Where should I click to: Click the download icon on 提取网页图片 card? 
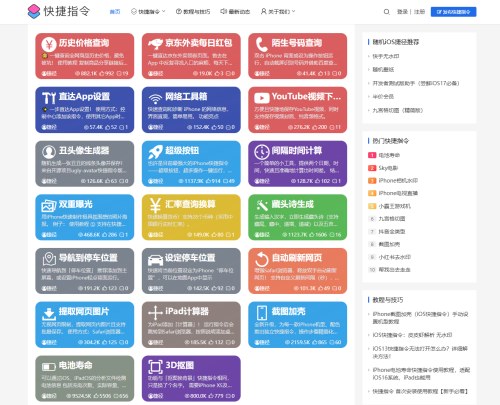[49, 313]
